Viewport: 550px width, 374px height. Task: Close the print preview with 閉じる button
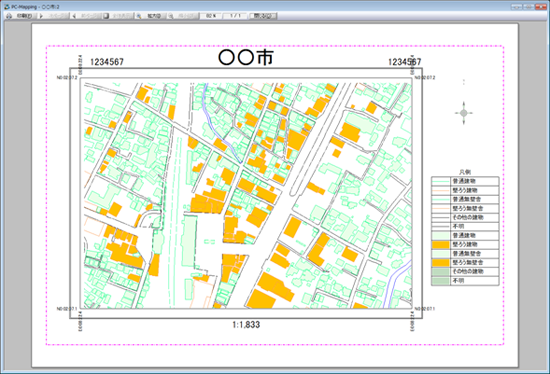(263, 16)
